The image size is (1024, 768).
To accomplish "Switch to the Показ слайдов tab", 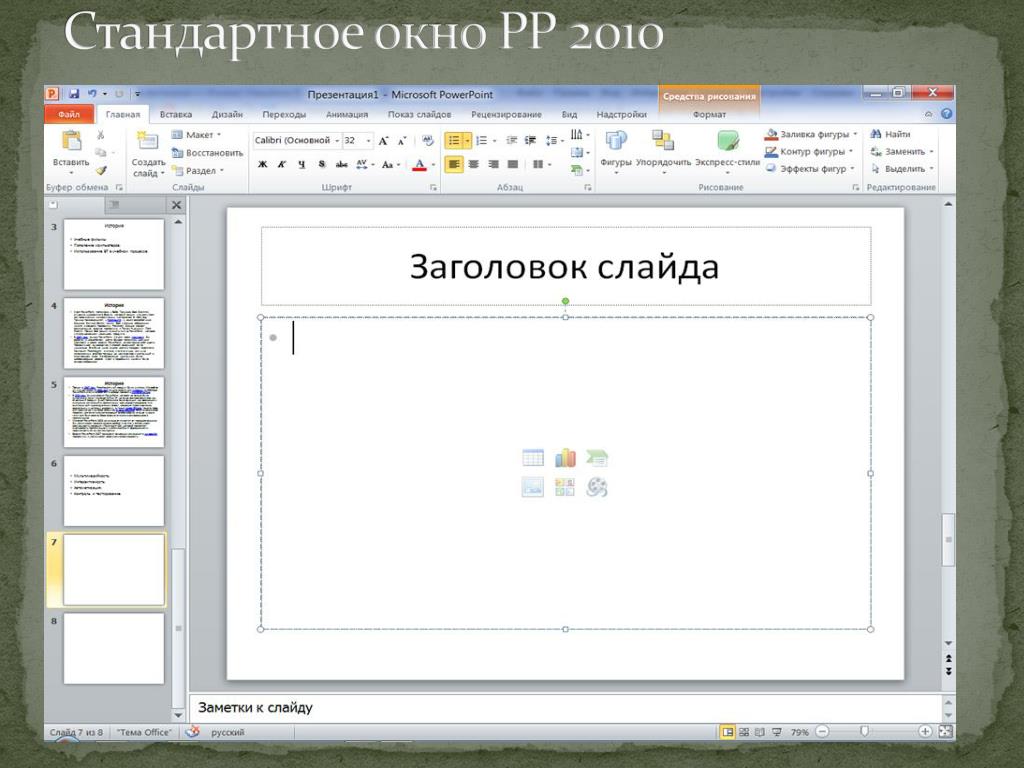I will 419,114.
